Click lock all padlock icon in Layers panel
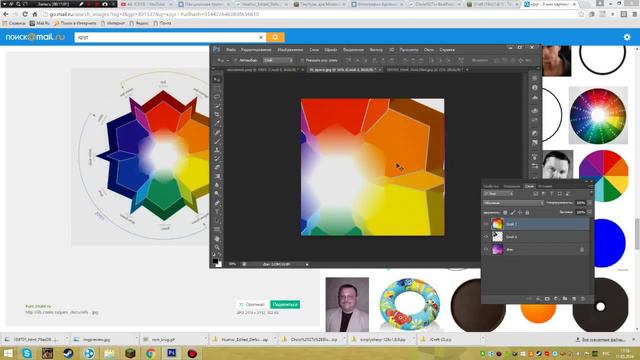Viewport: 640px width, 360px height. [x=527, y=212]
